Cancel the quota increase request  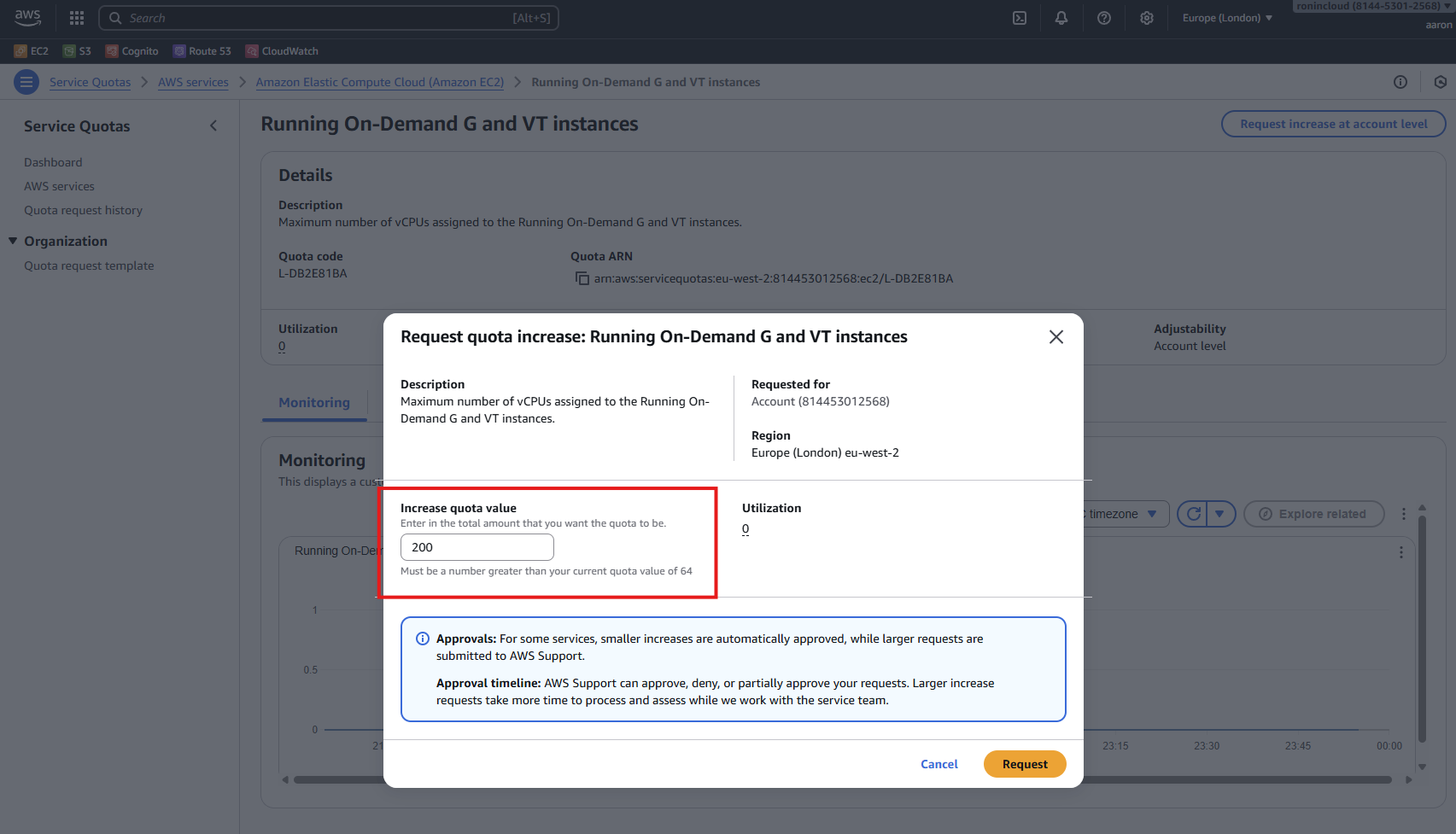939,764
